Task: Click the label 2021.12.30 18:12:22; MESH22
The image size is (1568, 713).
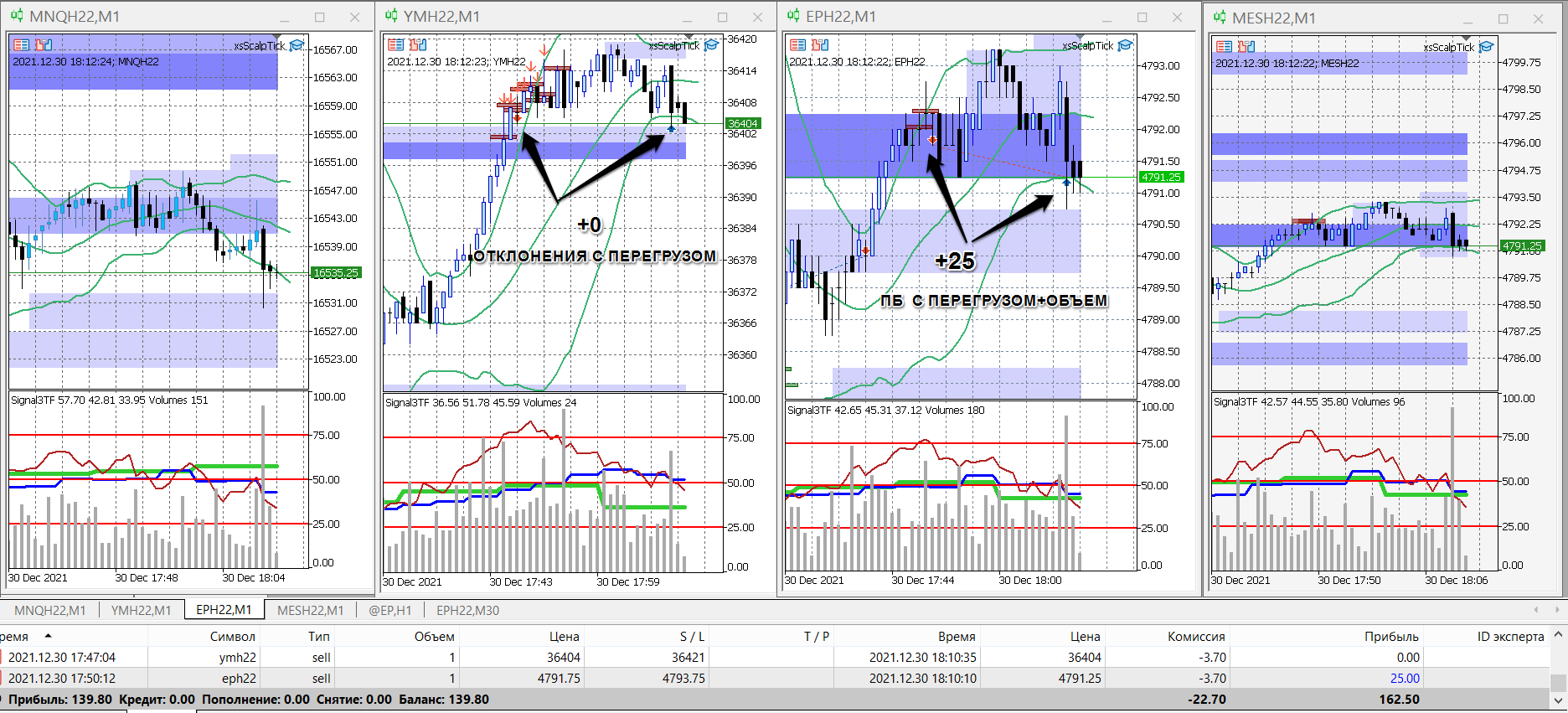Action: coord(1287,64)
